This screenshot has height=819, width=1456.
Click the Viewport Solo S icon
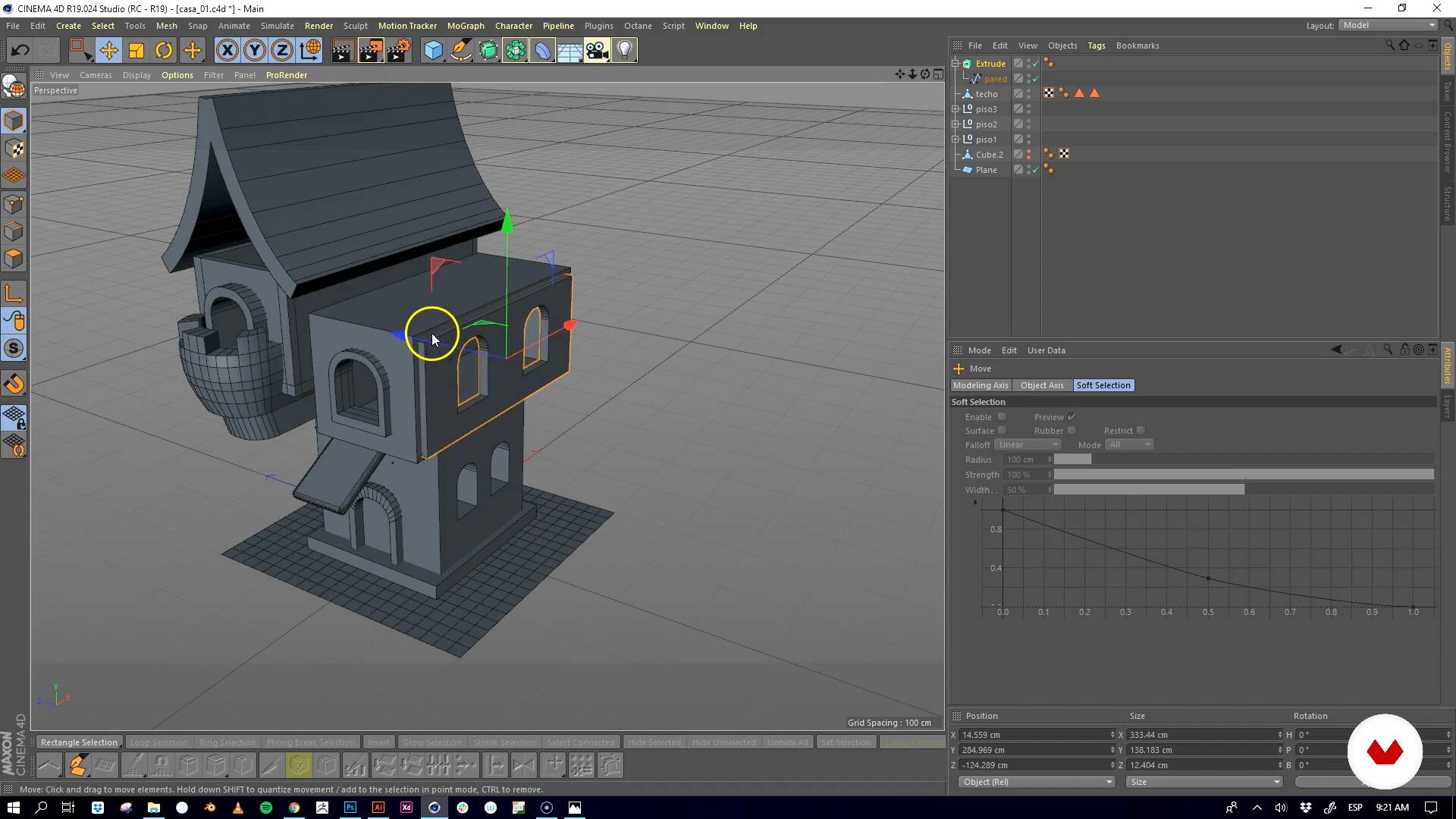(x=14, y=349)
